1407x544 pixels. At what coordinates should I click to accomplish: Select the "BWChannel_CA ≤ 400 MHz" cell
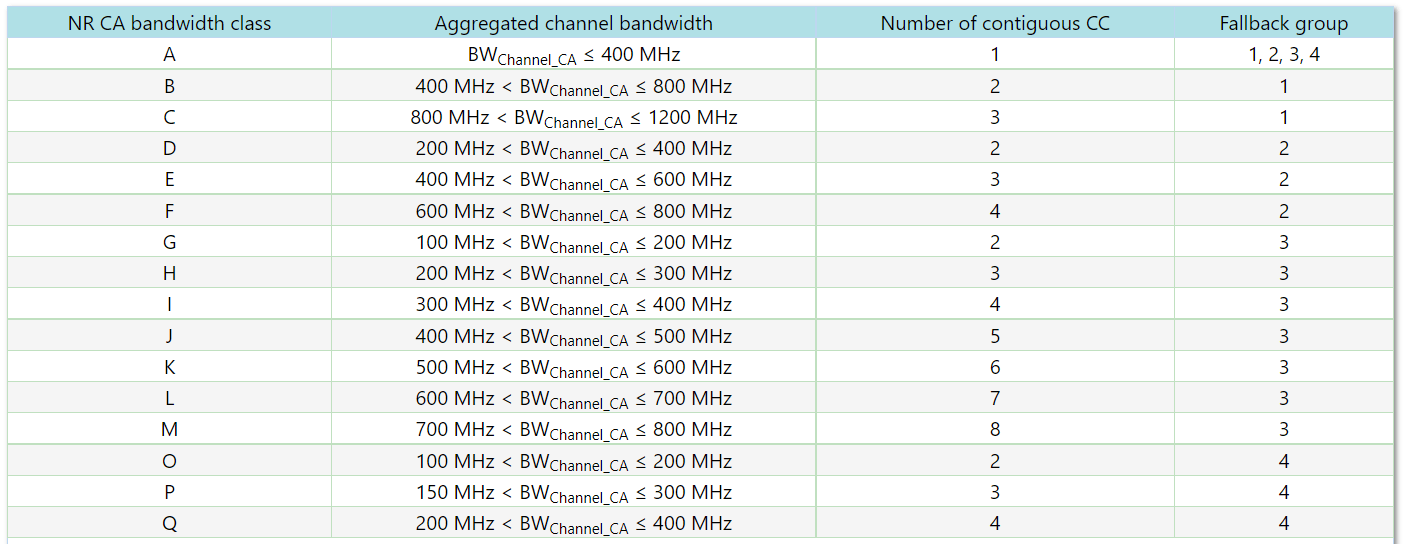pos(573,55)
